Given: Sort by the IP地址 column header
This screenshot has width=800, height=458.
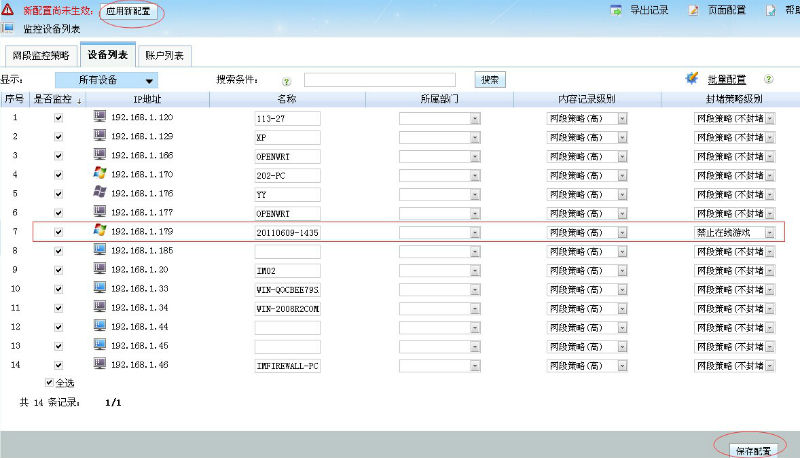Looking at the screenshot, I should (147, 99).
